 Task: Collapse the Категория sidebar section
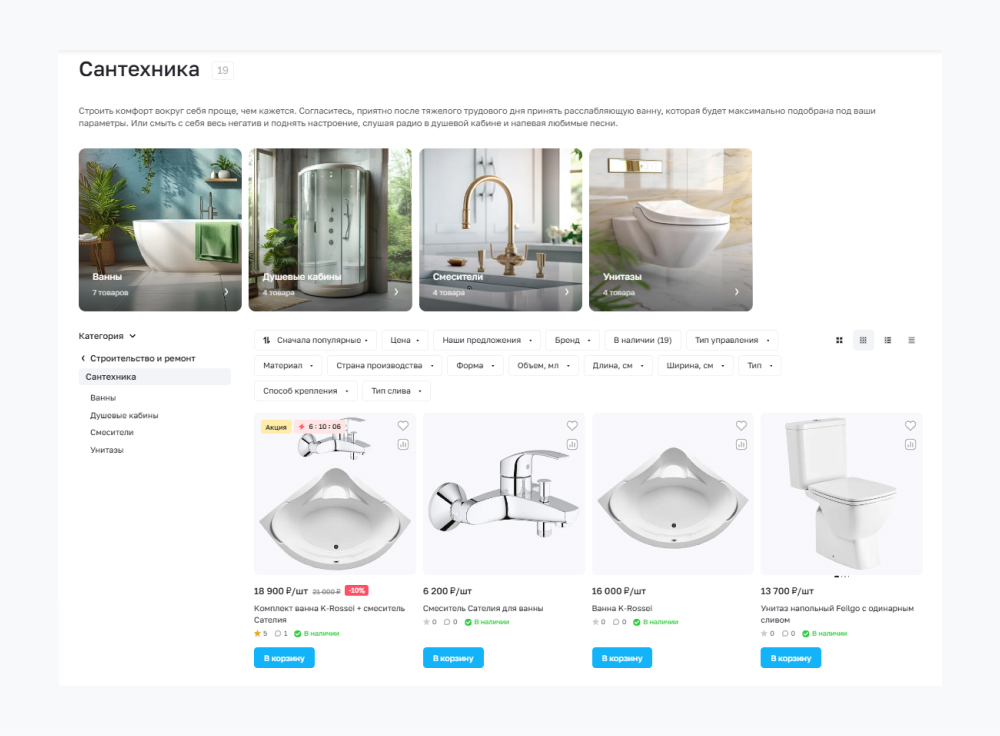click(107, 336)
